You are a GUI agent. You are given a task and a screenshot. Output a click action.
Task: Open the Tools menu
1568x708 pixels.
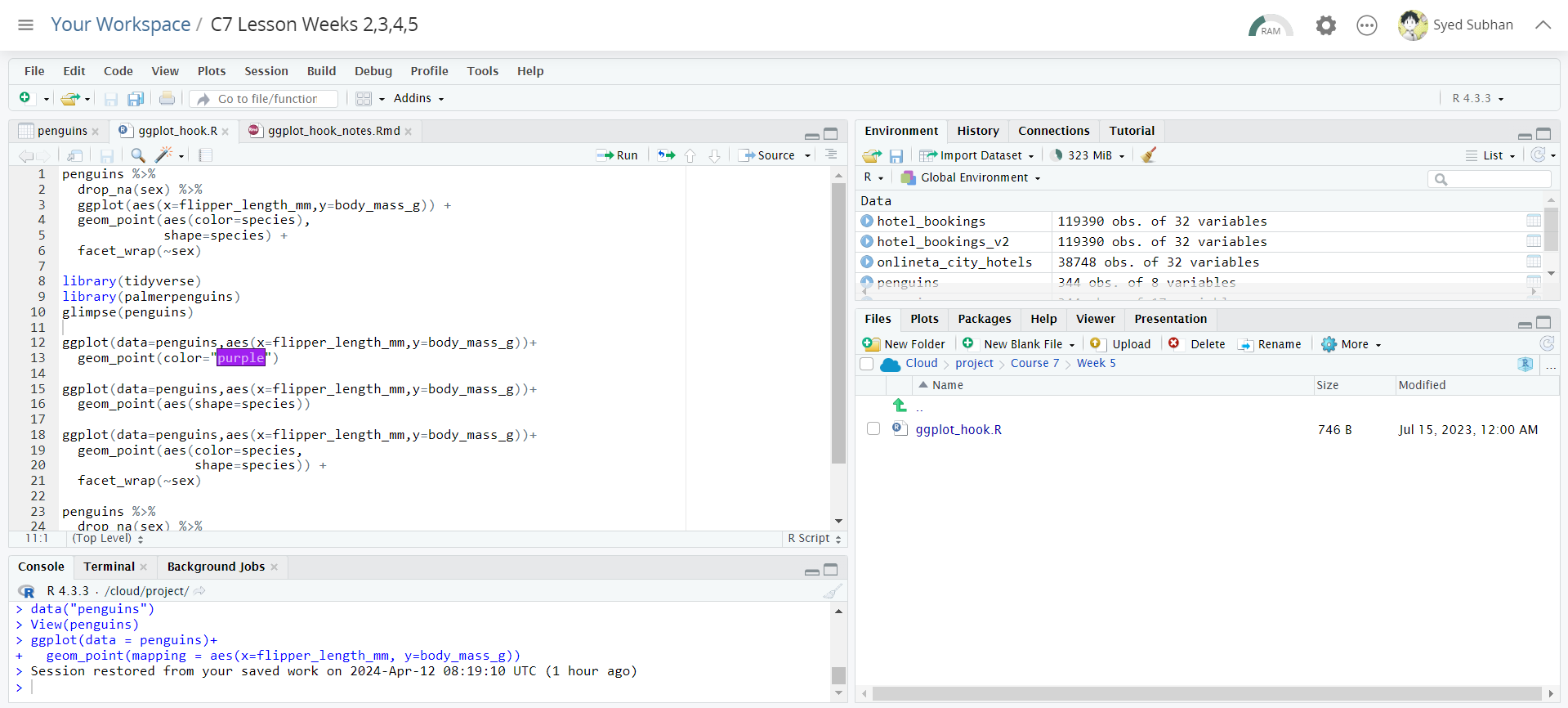pos(483,71)
